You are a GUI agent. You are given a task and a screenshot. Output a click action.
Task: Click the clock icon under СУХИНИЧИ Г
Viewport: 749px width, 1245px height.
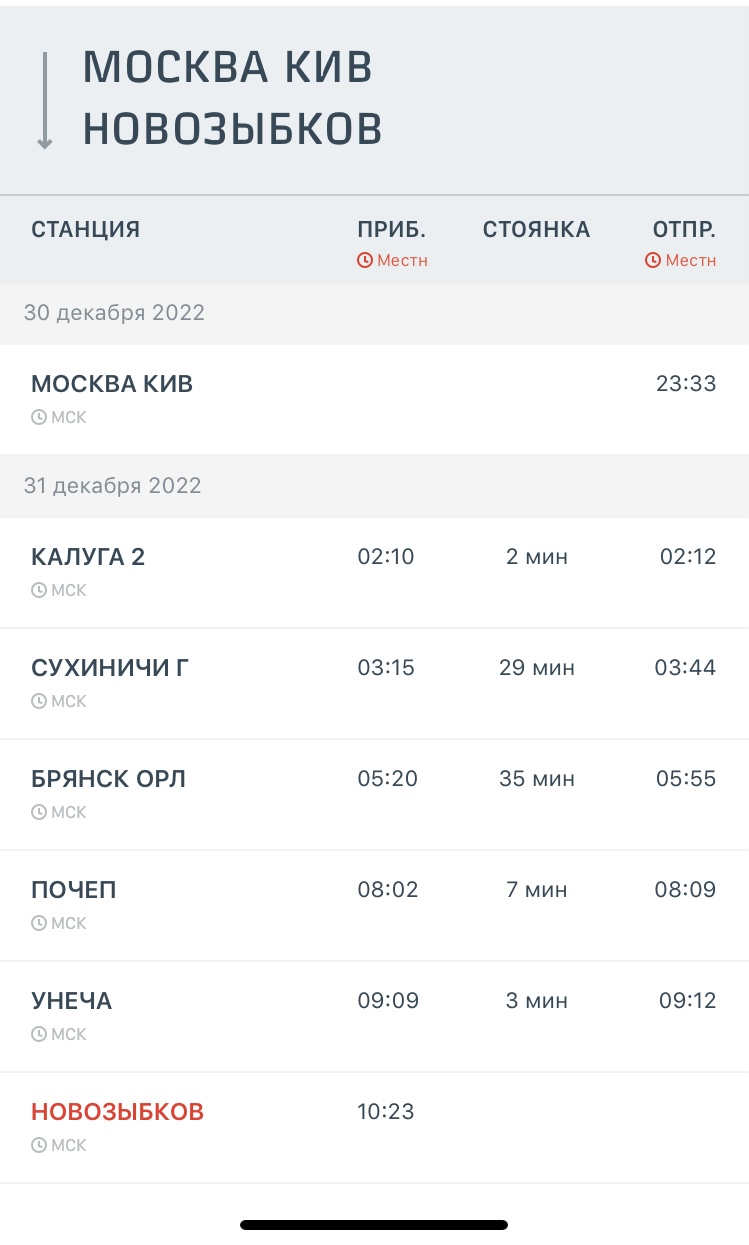click(x=39, y=701)
